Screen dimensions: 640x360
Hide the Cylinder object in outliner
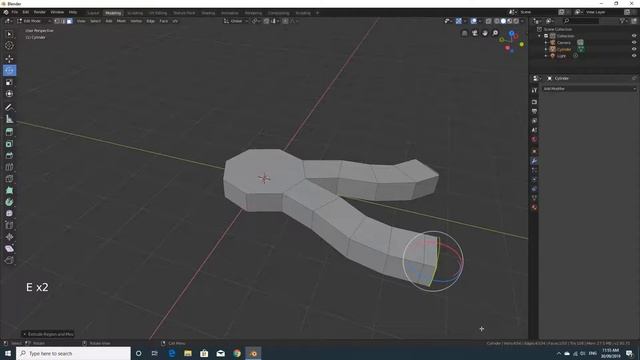point(634,49)
